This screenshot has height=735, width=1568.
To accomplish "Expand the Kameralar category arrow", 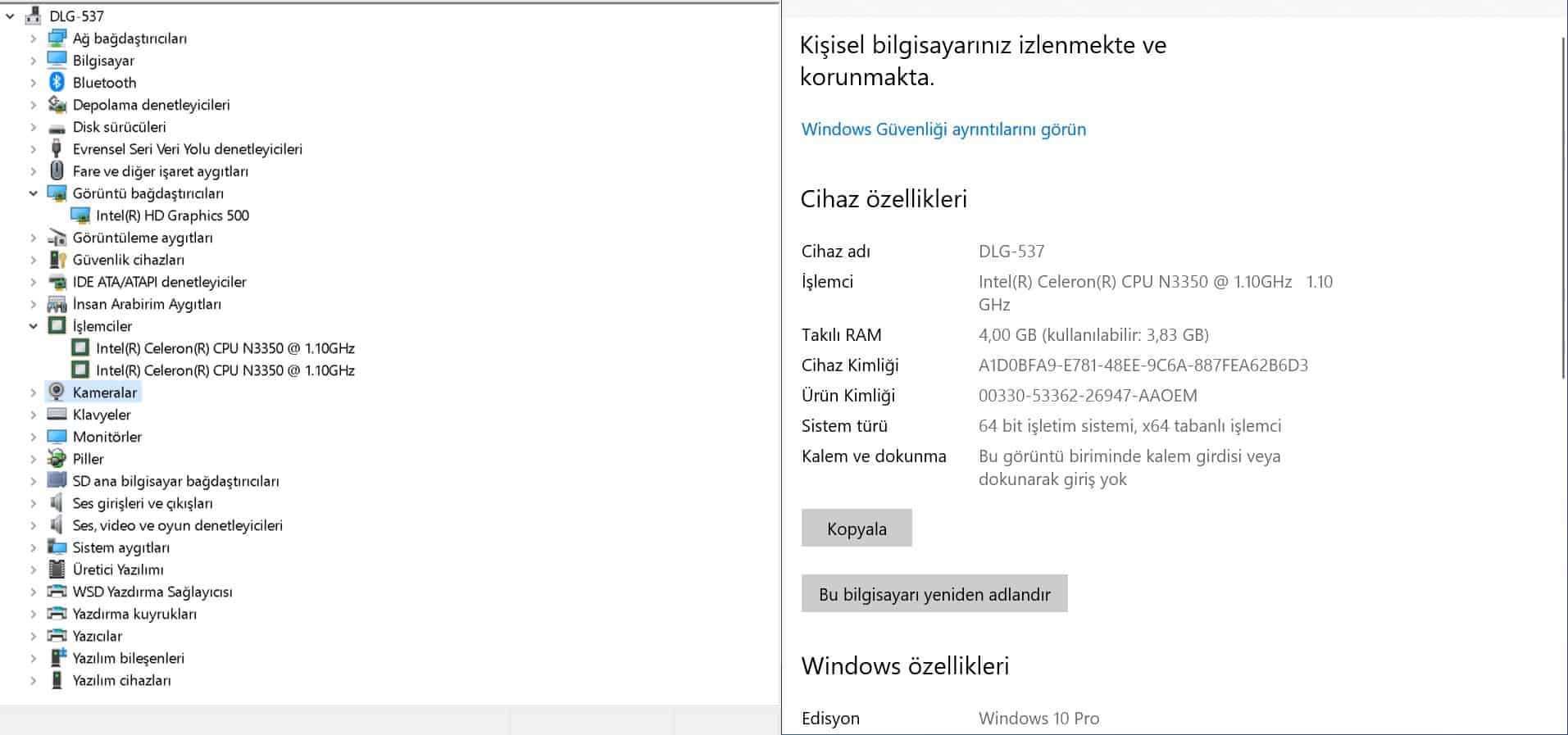I will [33, 392].
